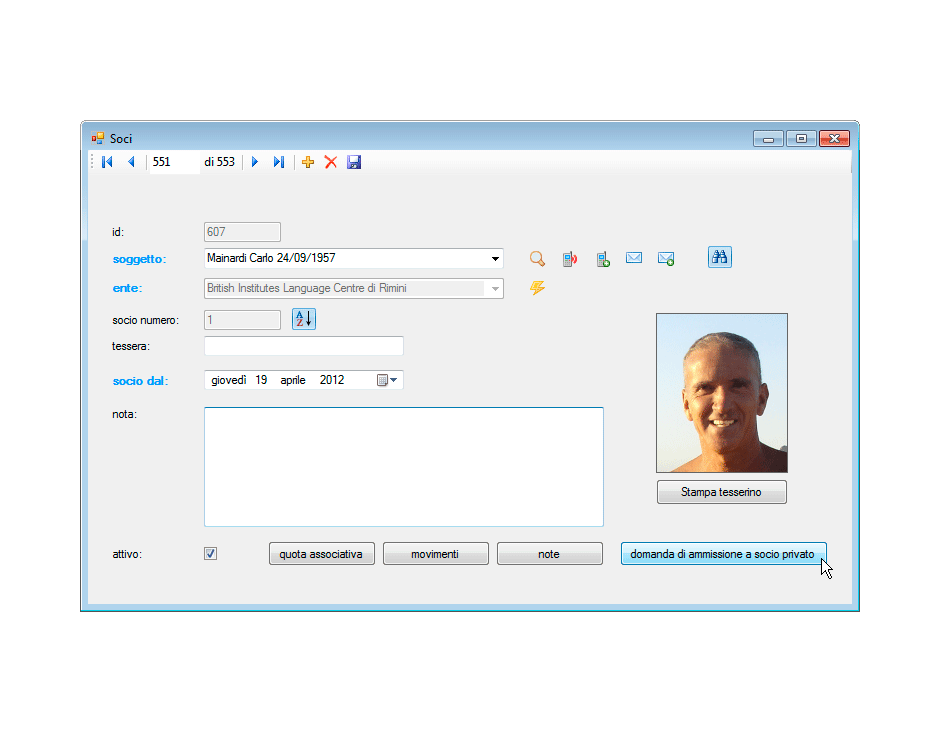This screenshot has height=732, width=940.
Task: Click the 'ente:' label
Action: click(x=127, y=288)
